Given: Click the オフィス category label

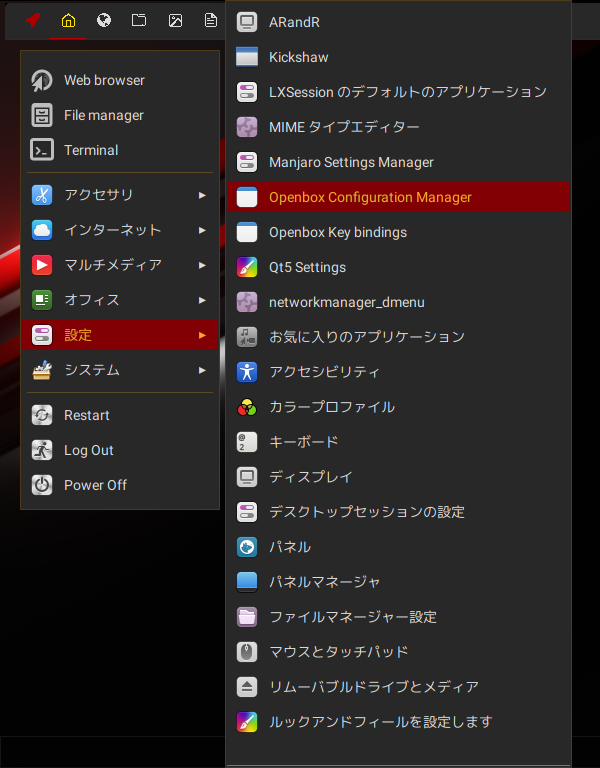Looking at the screenshot, I should pyautogui.click(x=92, y=300).
